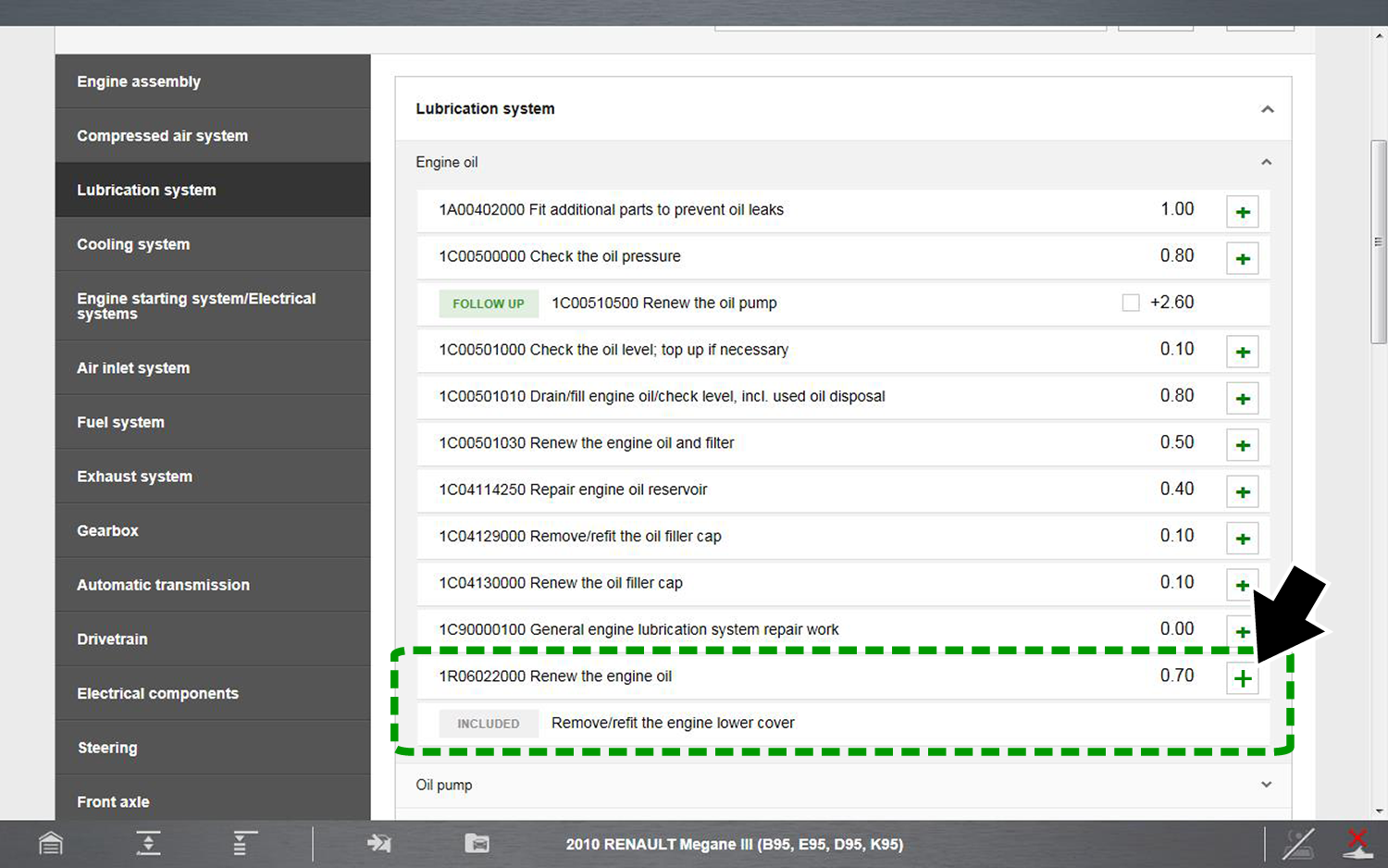Open the vehicle folder icon in bottom bar
The image size is (1388, 868).
coord(477,843)
